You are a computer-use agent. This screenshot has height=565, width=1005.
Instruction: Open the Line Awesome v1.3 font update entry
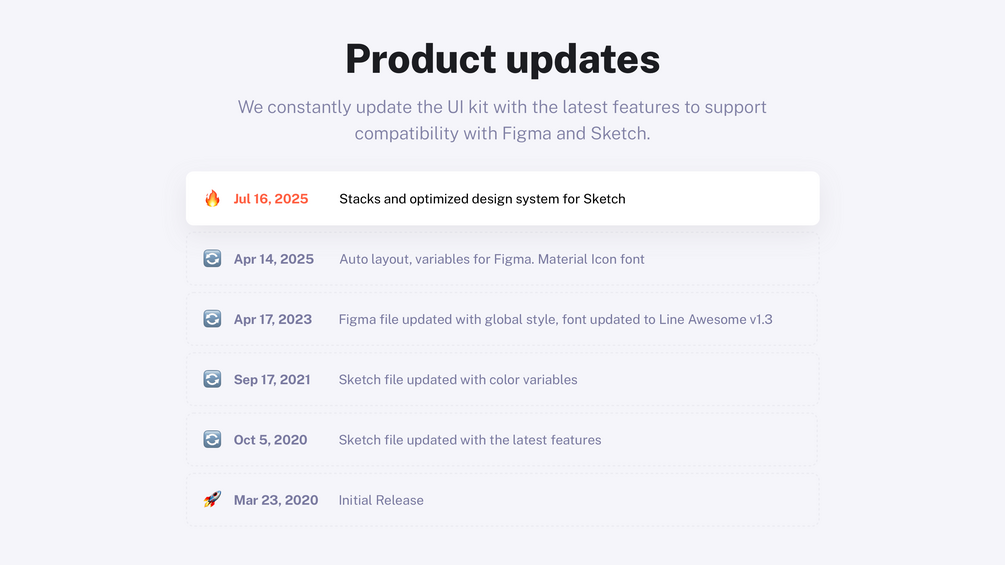(555, 319)
